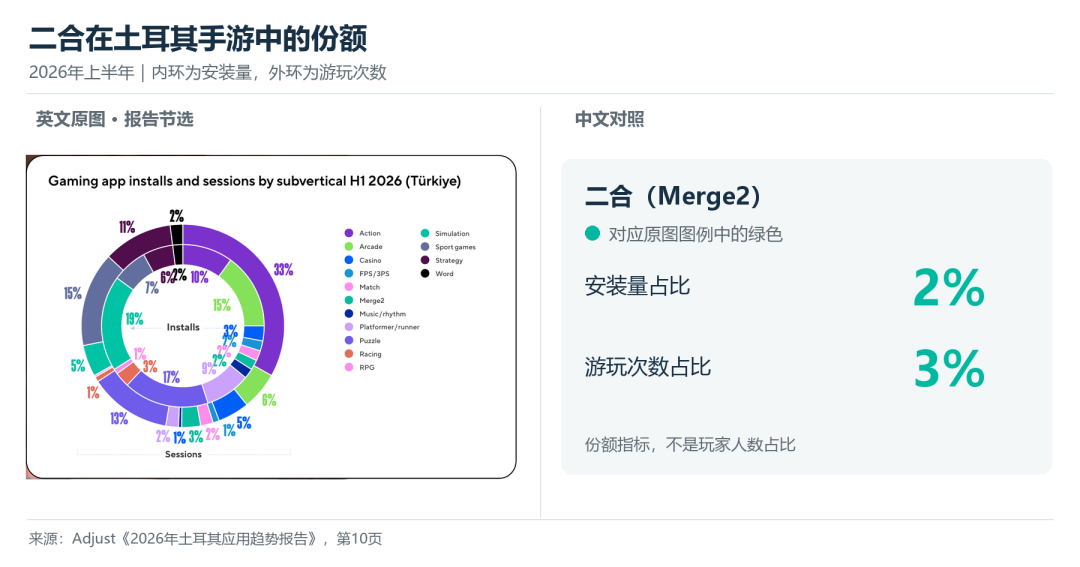Viewport: 1080px width, 567px height.
Task: Click the 17% Puzzle installs label
Action: click(x=171, y=377)
